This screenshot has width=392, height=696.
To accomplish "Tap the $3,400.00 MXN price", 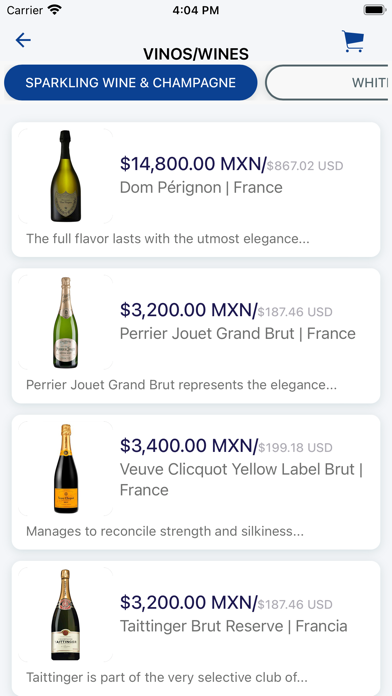I will click(x=189, y=445).
